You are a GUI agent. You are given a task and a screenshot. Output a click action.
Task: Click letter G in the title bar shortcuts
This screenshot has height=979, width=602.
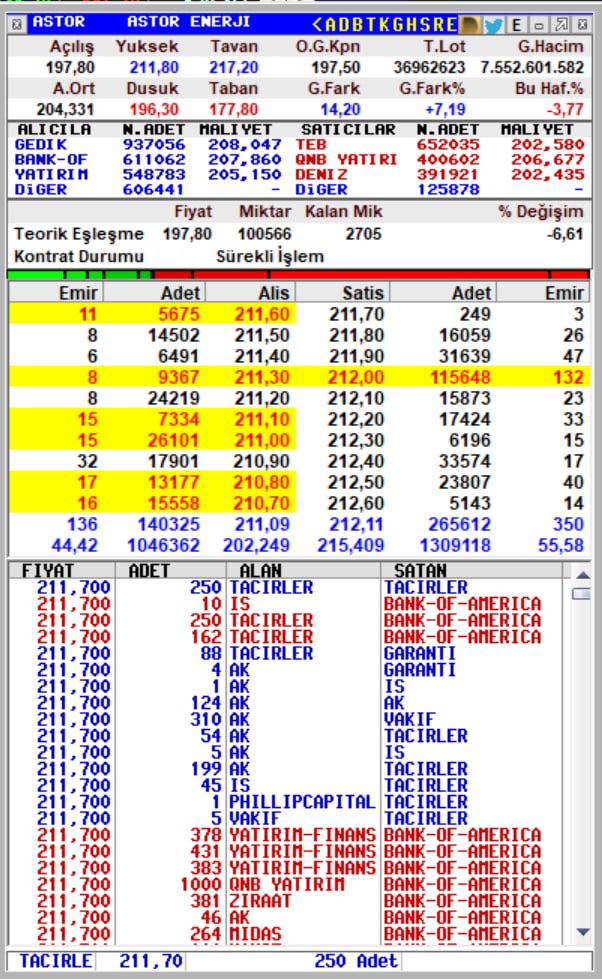tap(398, 25)
